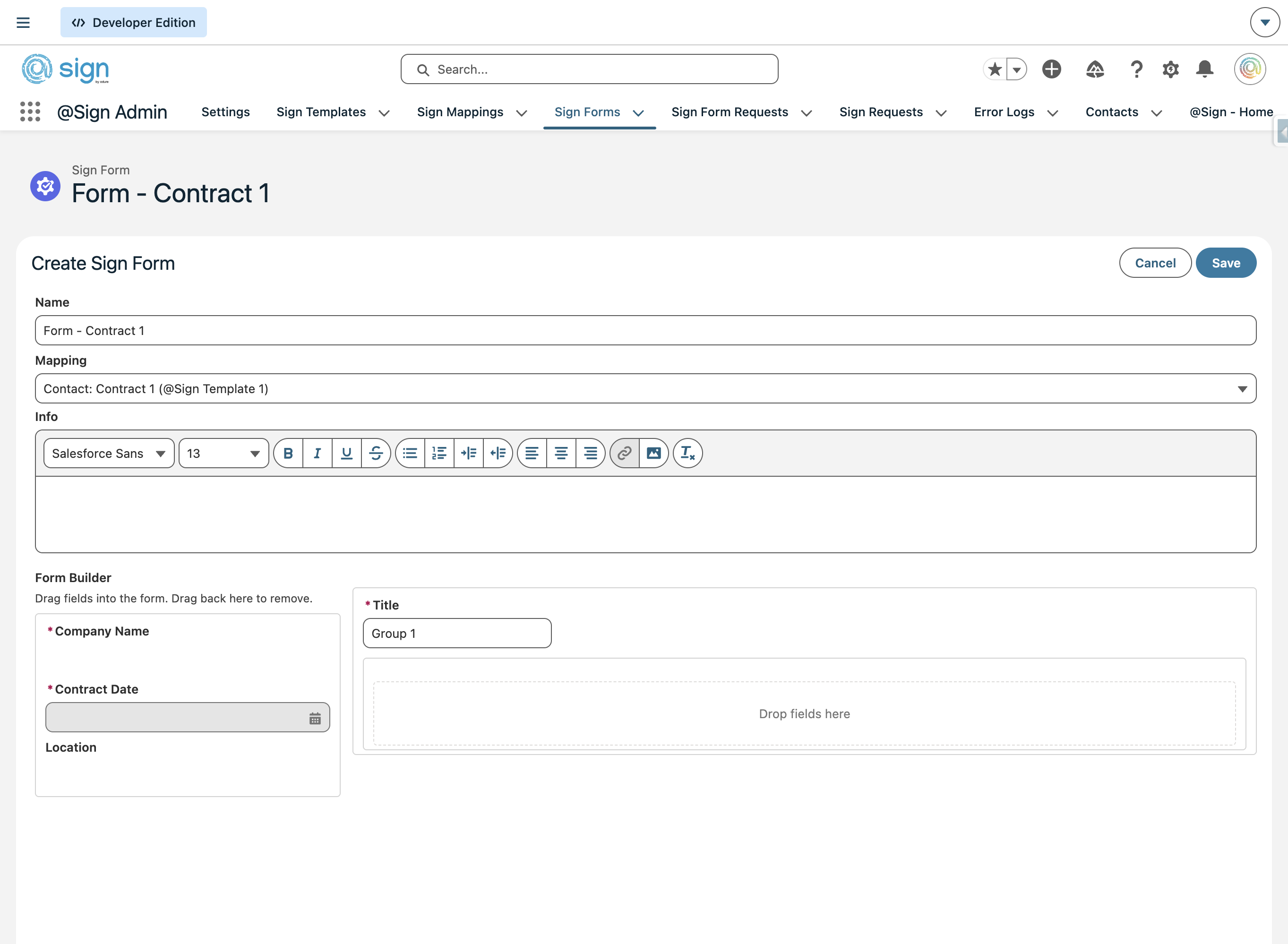1288x944 pixels.
Task: Click the Save button
Action: pos(1226,263)
